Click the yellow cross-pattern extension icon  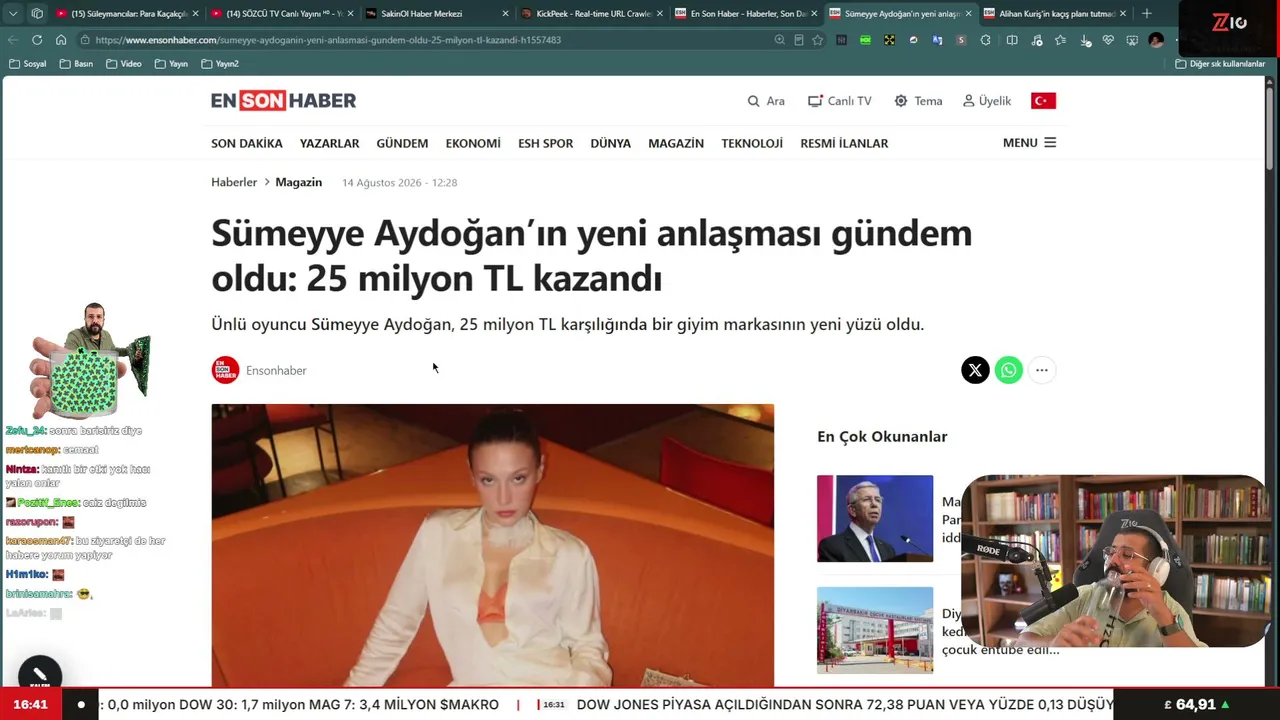(889, 40)
